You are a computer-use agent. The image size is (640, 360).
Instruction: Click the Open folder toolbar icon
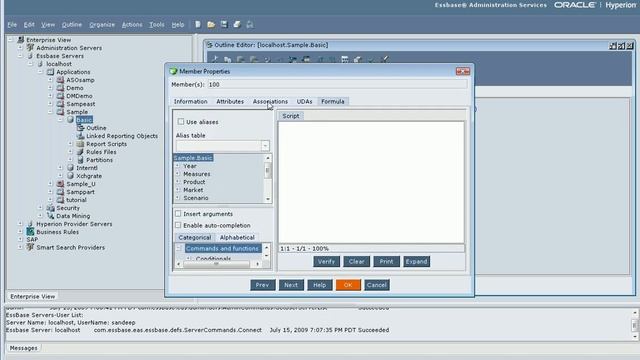(x=211, y=24)
